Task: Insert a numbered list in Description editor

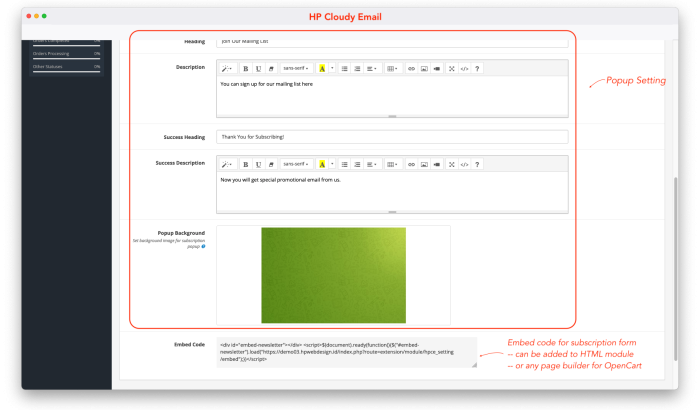Action: click(x=357, y=68)
